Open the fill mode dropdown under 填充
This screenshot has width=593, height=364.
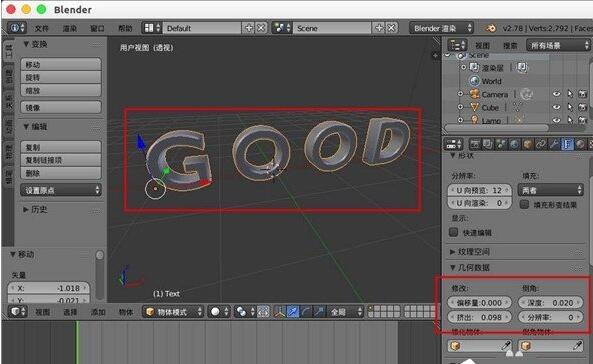(x=551, y=190)
